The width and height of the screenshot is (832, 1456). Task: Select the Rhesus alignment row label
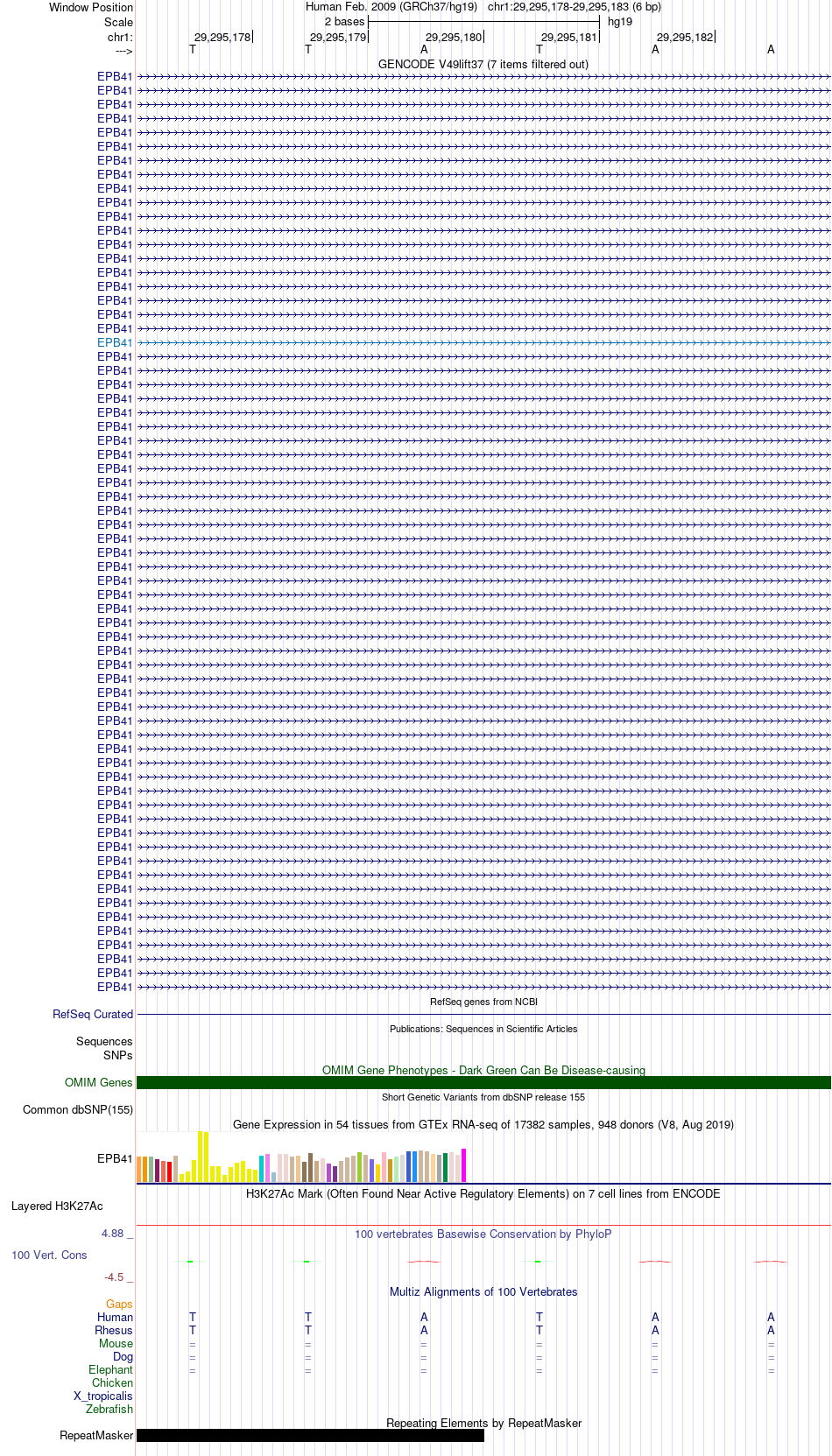[x=114, y=1331]
